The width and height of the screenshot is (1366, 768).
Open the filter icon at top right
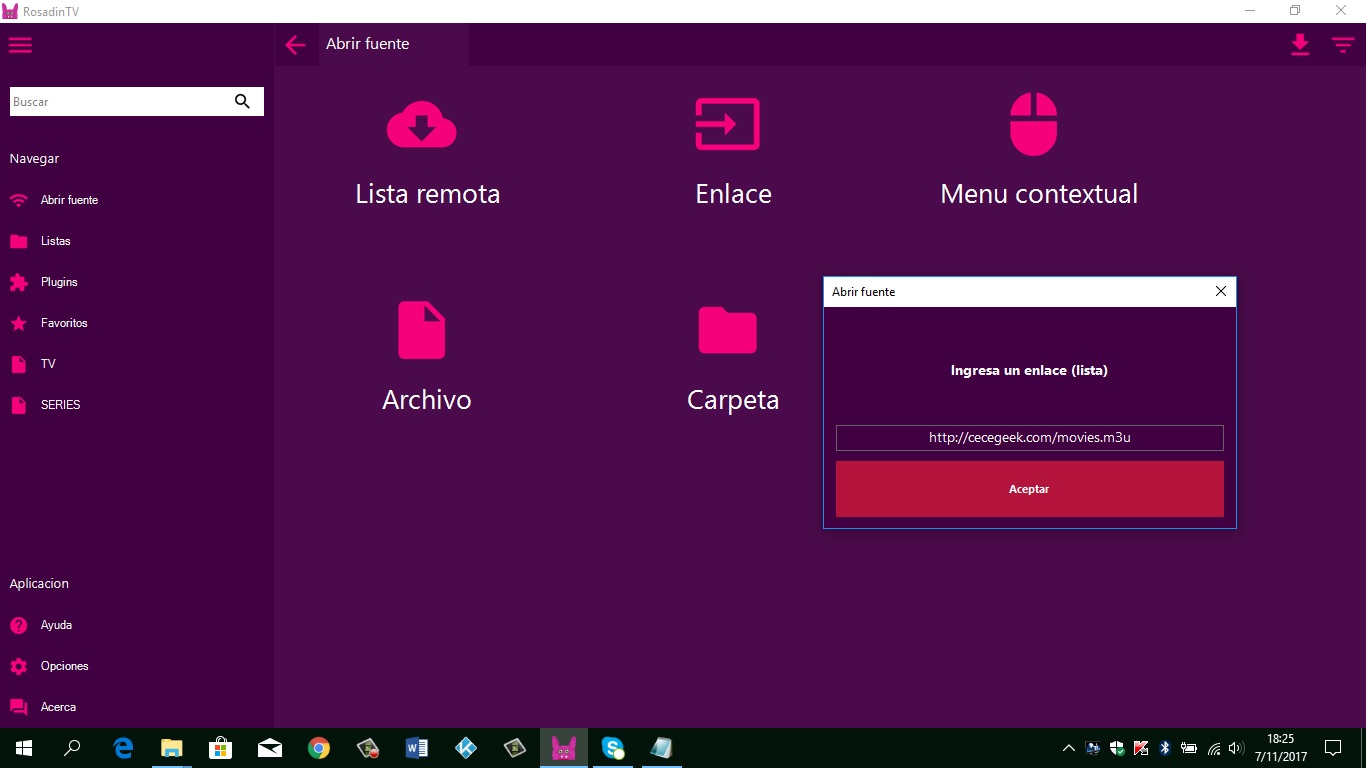(1343, 45)
